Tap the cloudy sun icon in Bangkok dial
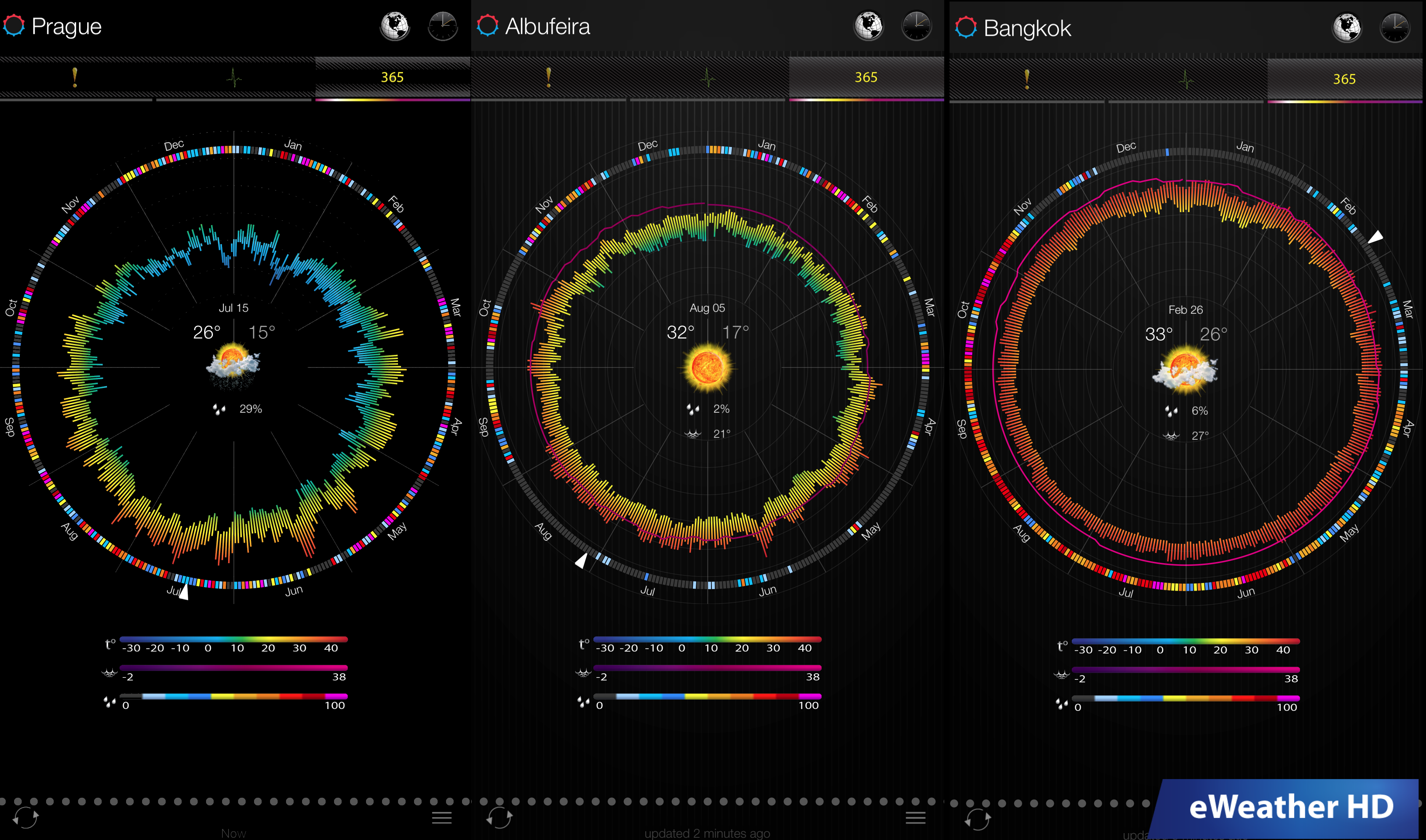 tap(1185, 370)
